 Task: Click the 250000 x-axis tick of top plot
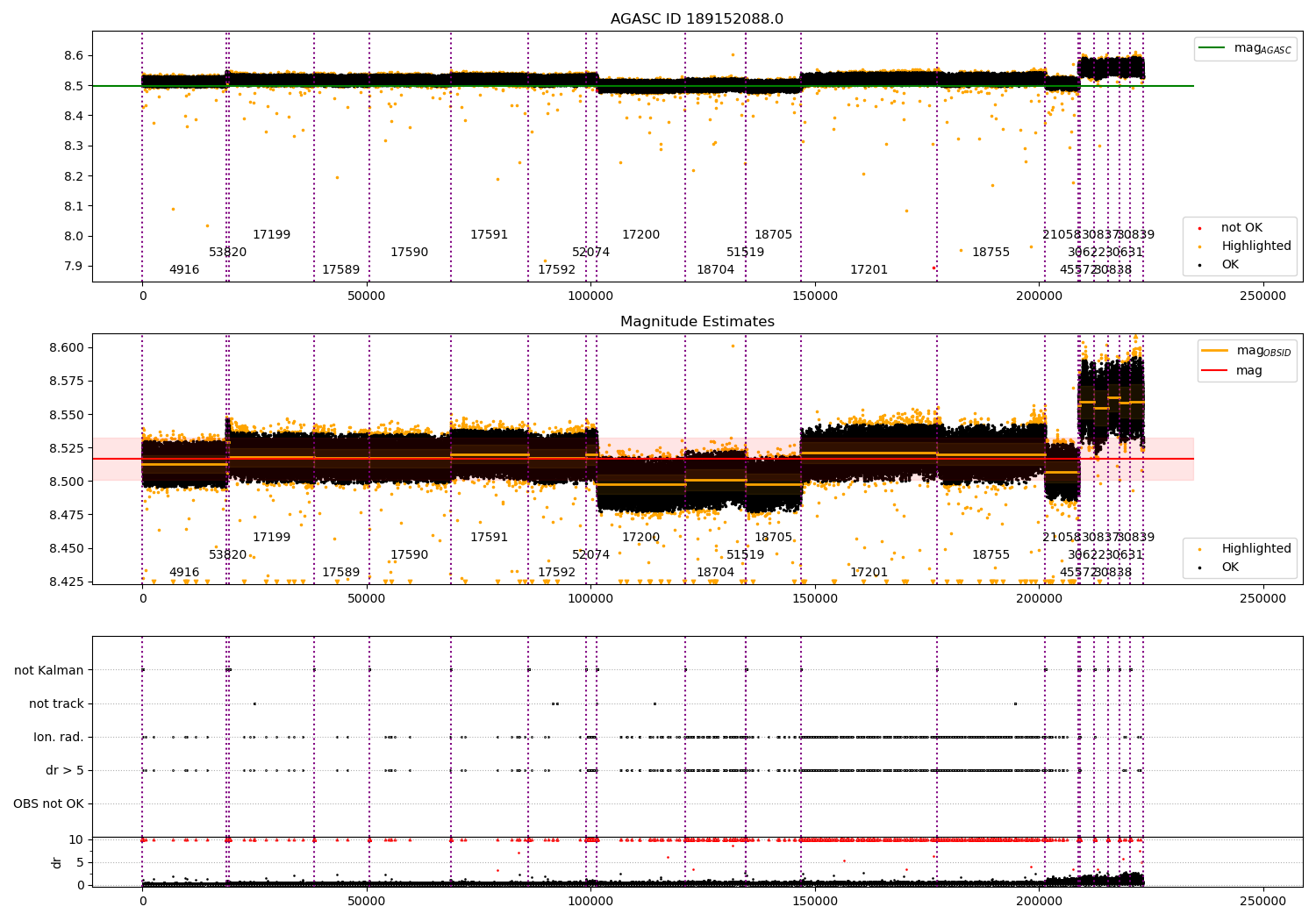[1263, 296]
